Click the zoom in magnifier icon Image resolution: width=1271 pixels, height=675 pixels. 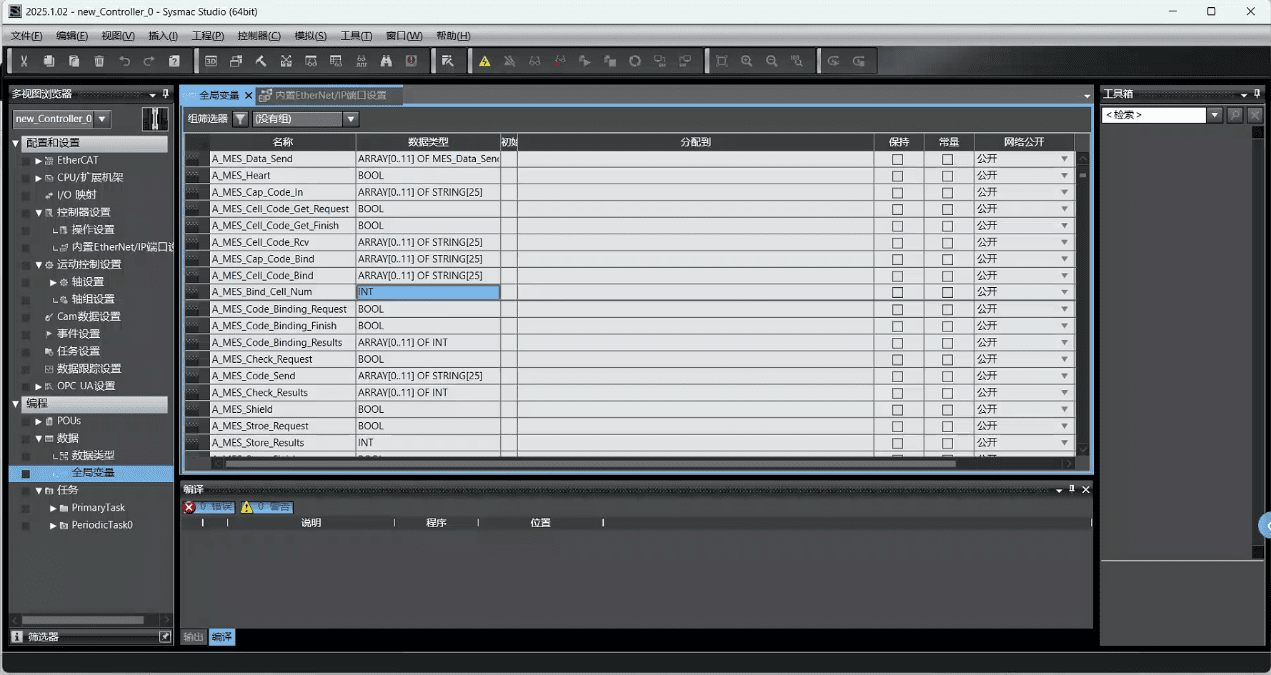point(747,61)
